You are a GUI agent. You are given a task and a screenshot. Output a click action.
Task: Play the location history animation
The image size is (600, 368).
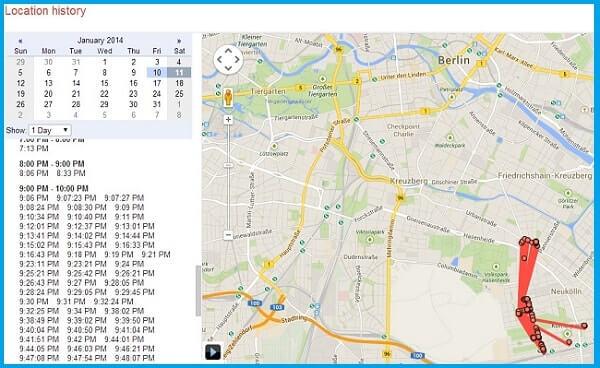213,352
